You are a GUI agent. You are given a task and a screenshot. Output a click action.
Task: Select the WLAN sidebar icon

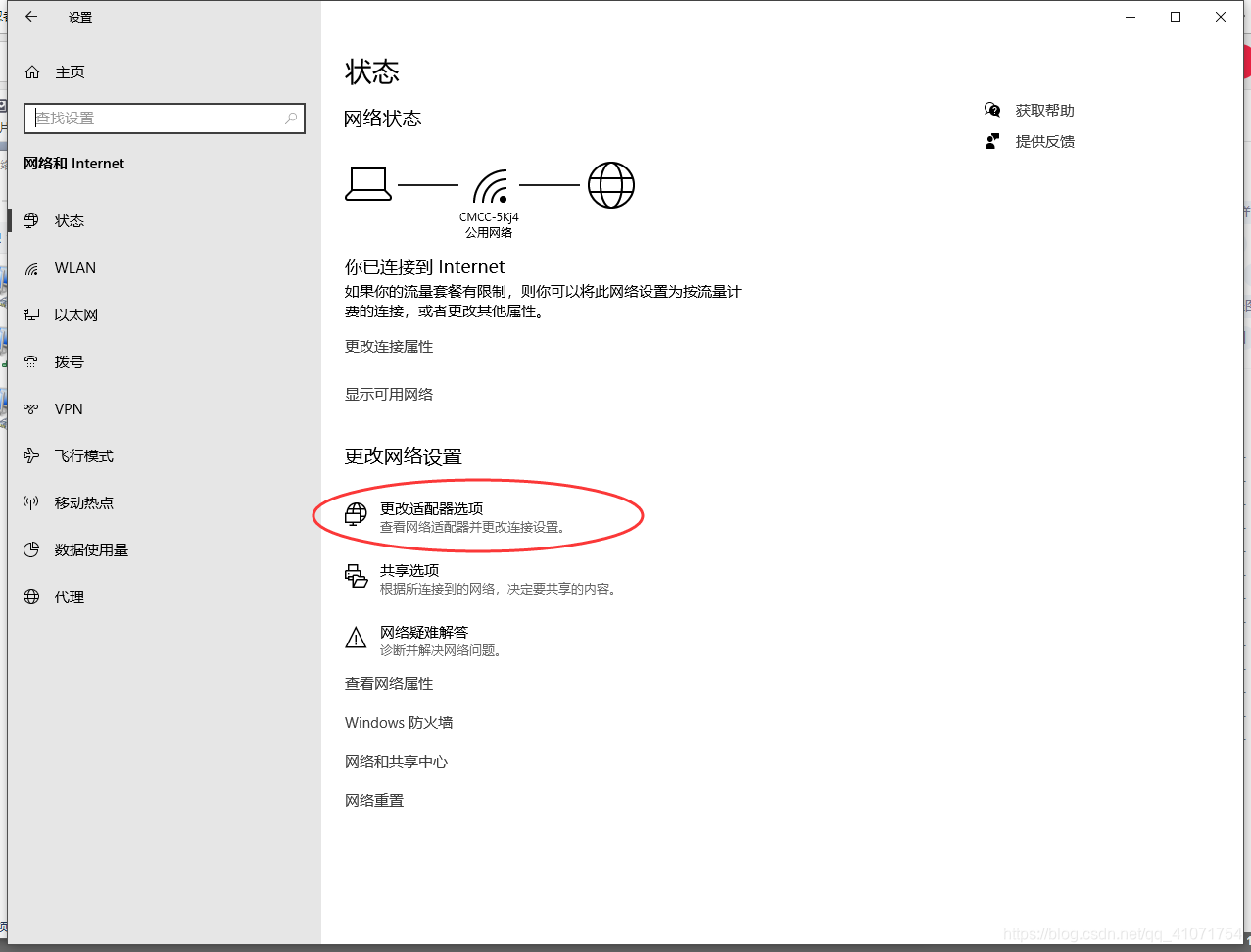tap(30, 267)
